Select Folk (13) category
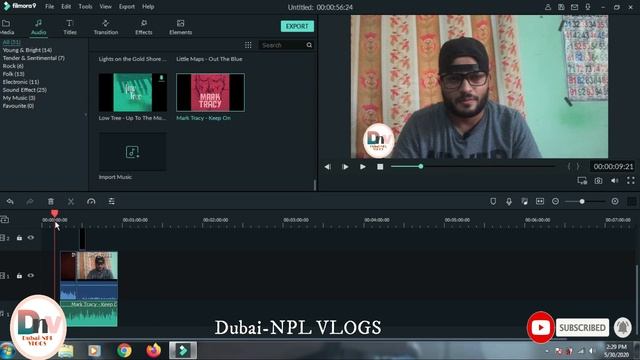This screenshot has width=640, height=360. (13, 74)
